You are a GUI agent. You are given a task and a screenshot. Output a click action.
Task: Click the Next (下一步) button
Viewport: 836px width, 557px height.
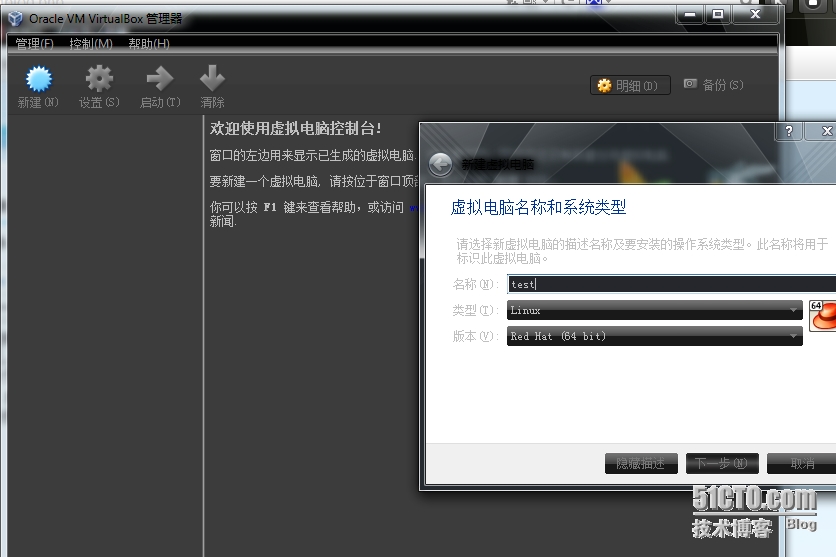(721, 463)
